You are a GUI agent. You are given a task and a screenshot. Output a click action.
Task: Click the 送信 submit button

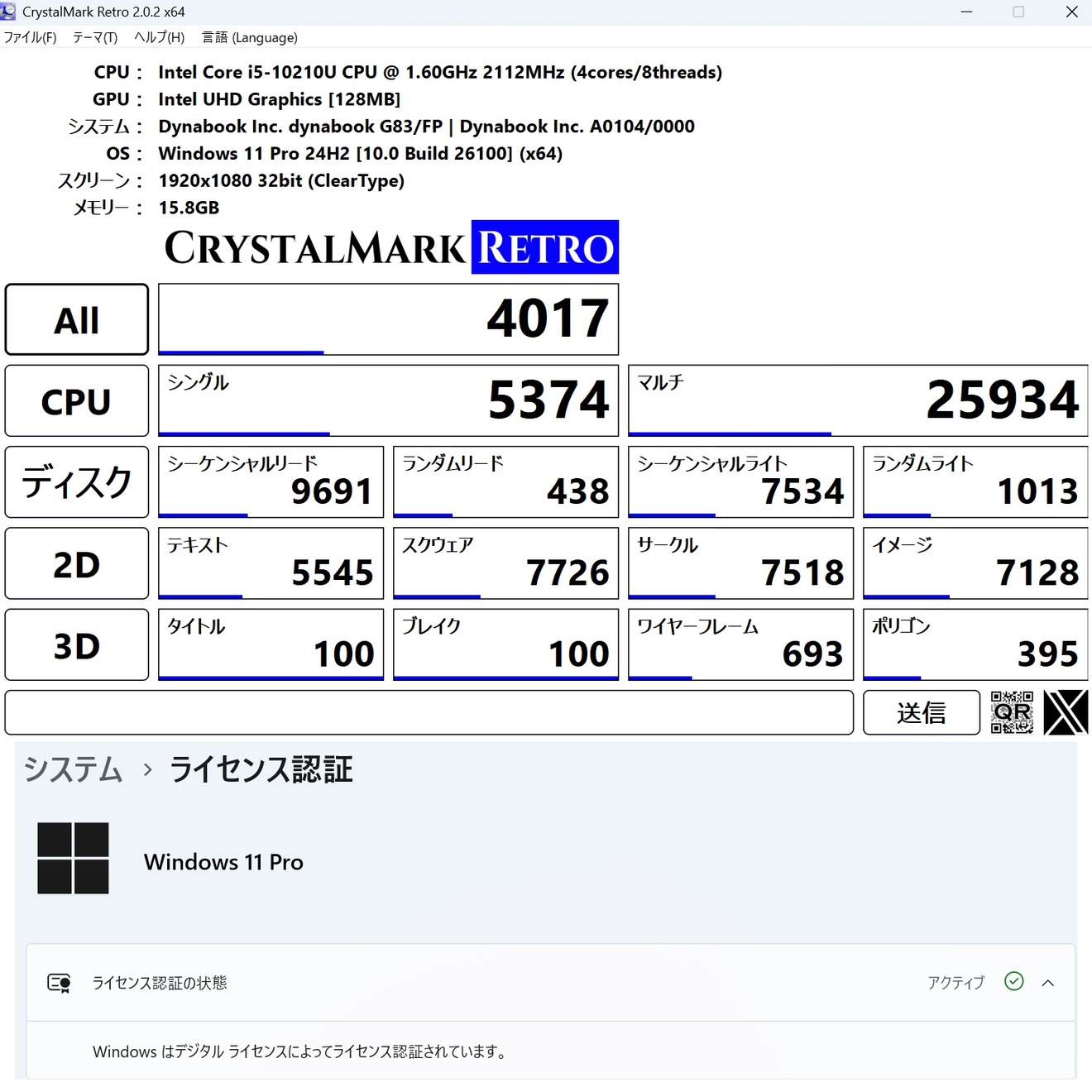click(x=922, y=712)
